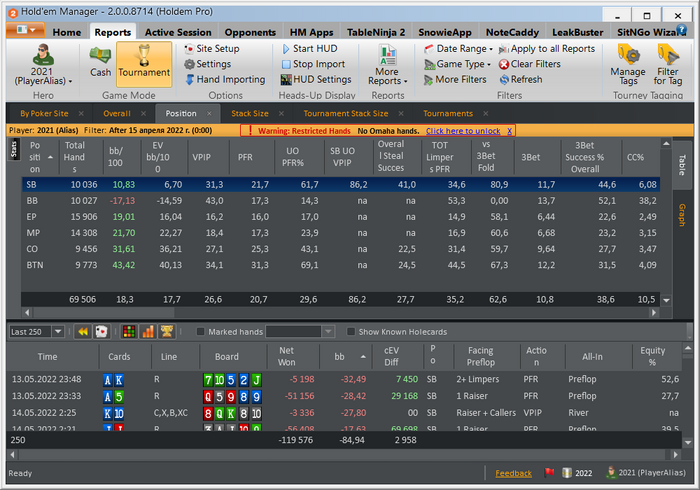Enable the Marked hands checkbox
The image size is (700, 490).
pos(200,332)
